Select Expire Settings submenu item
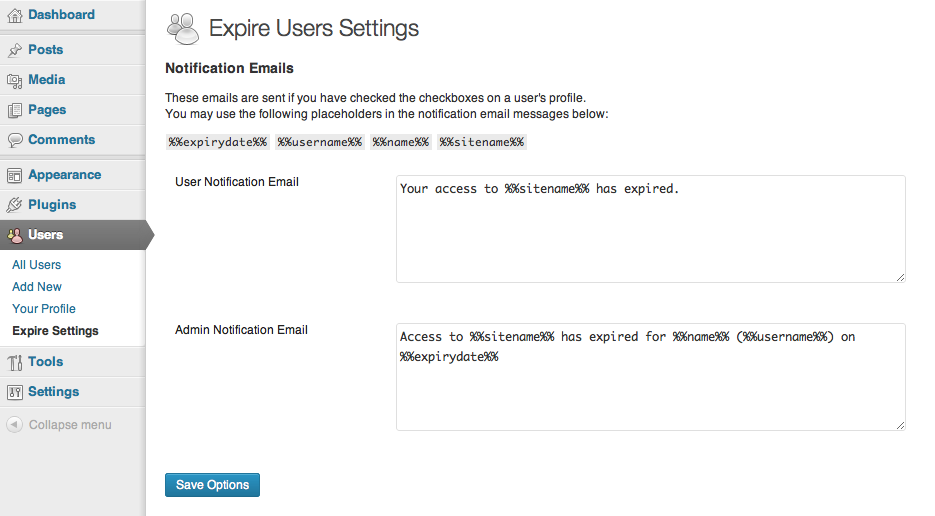 click(x=55, y=331)
